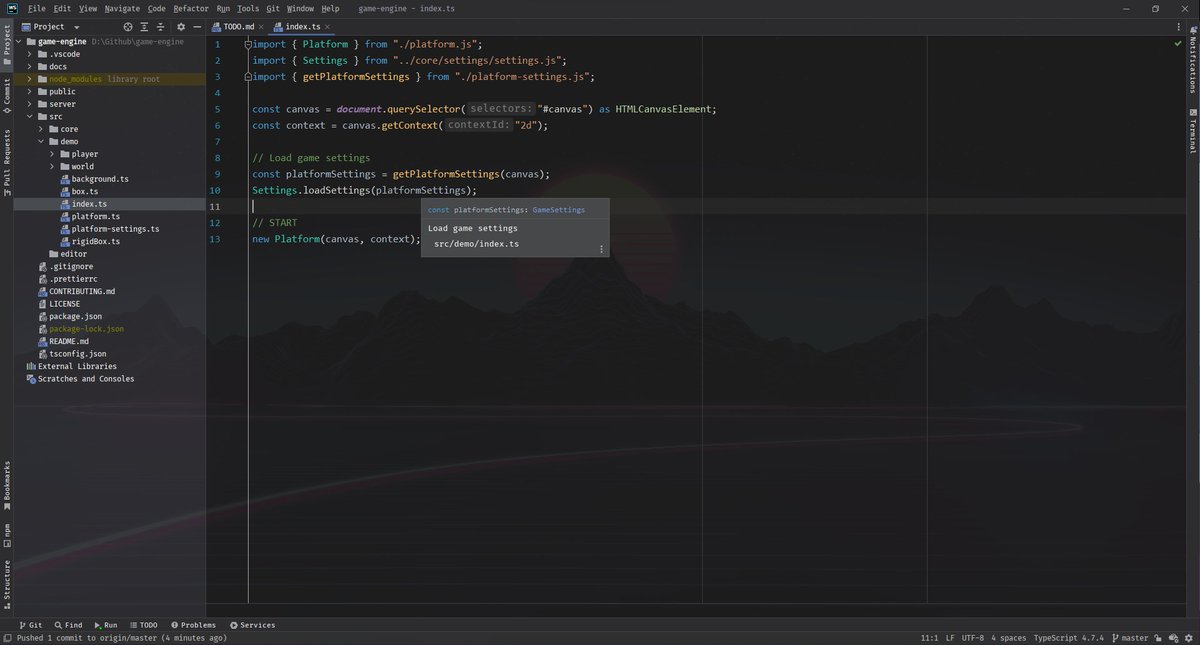The height and width of the screenshot is (645, 1200).
Task: Select Scratches and Consoles node
Action: (x=86, y=379)
